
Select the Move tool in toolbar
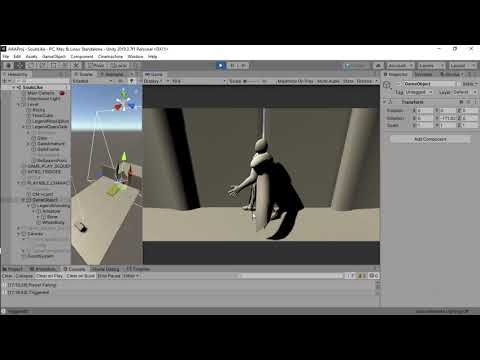click(20, 66)
